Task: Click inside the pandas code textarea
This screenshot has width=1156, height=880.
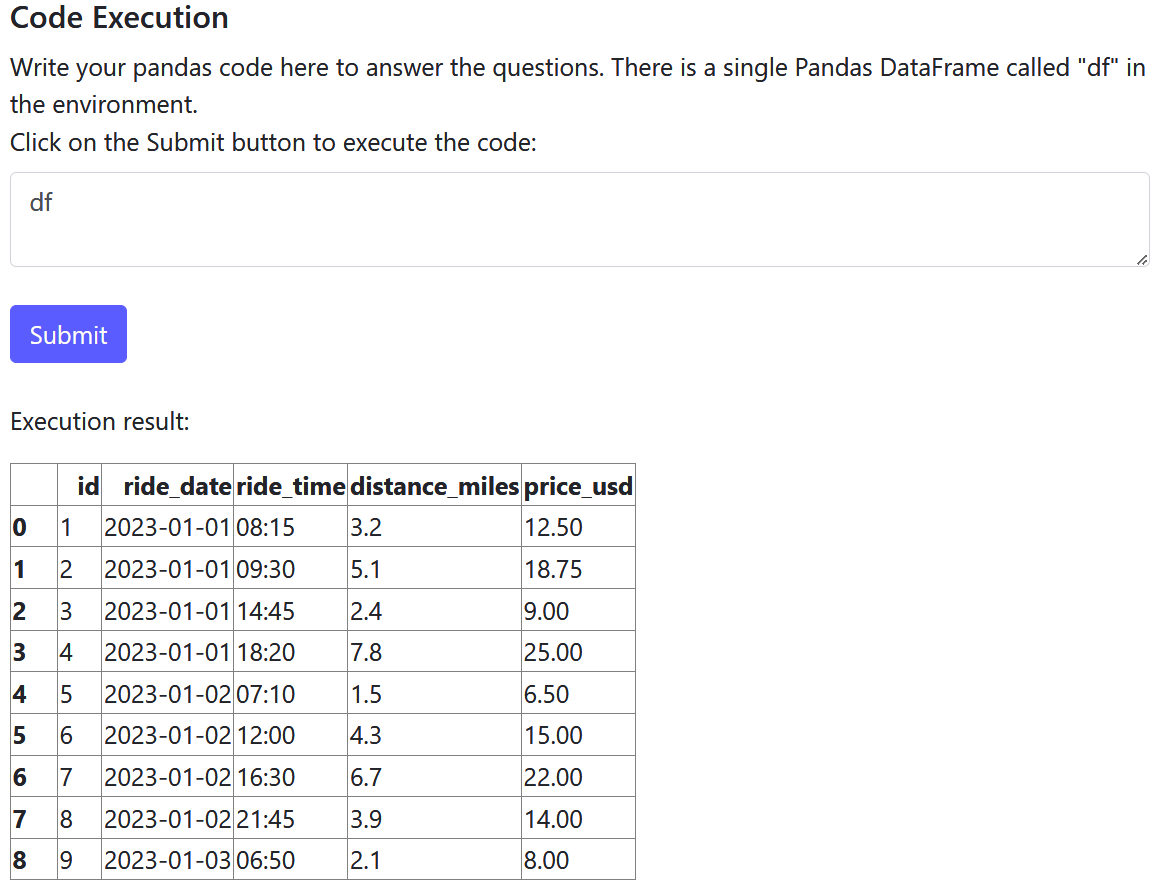Action: tap(578, 220)
